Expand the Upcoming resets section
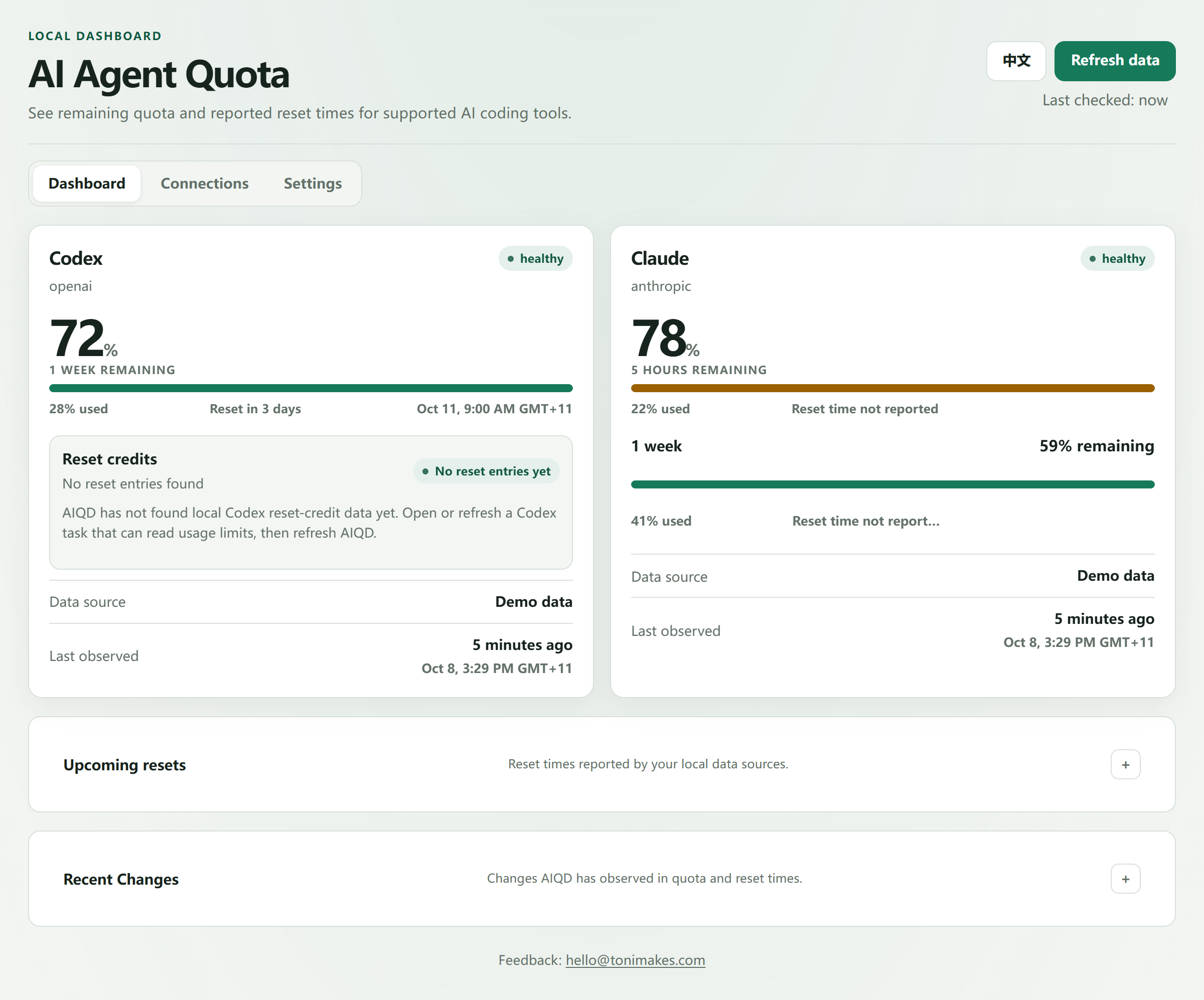Image resolution: width=1204 pixels, height=1000 pixels. 1125,764
